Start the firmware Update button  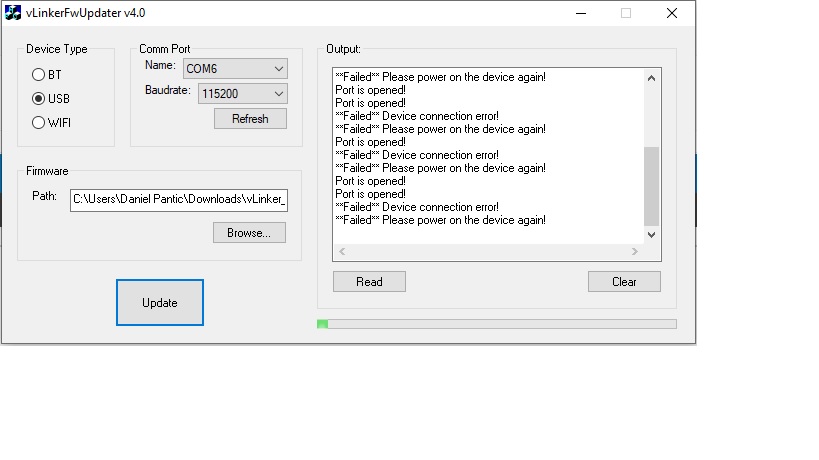click(x=160, y=302)
